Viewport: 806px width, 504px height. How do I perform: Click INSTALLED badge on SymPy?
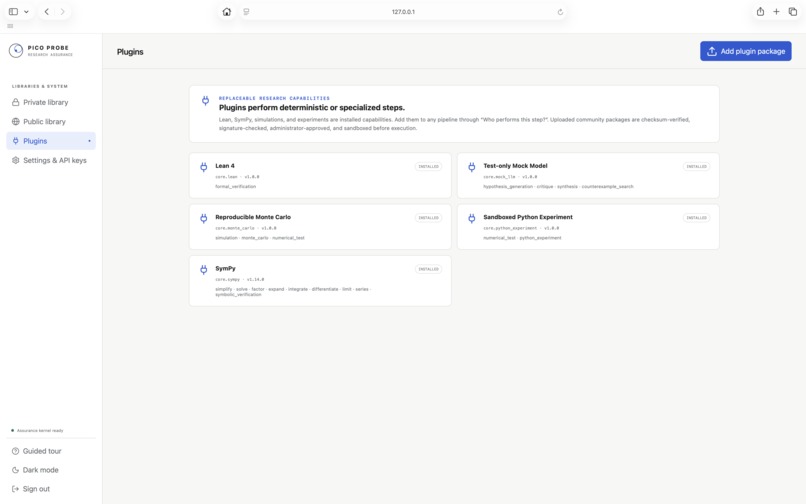click(428, 269)
